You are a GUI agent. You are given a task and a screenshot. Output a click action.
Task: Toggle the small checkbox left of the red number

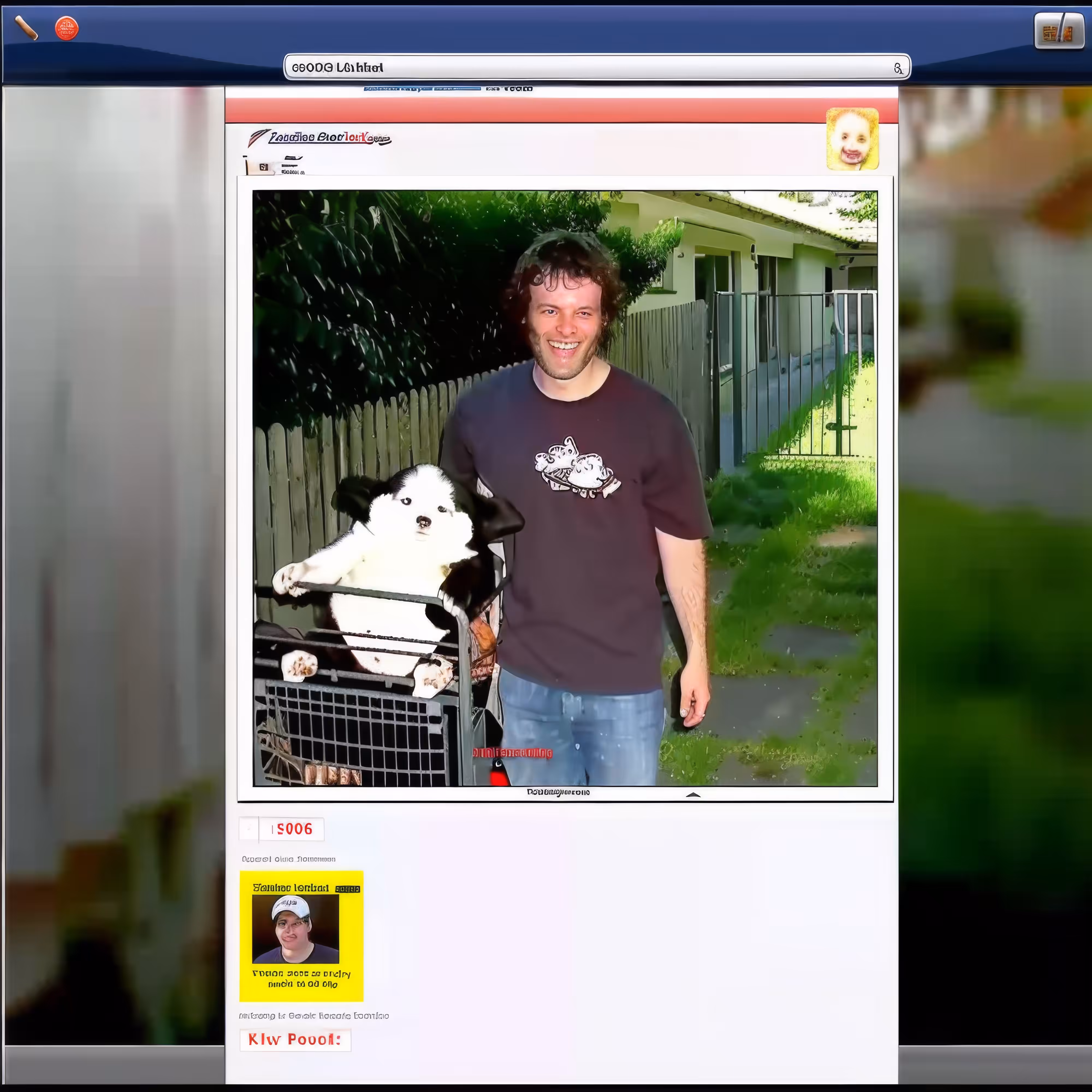point(249,829)
